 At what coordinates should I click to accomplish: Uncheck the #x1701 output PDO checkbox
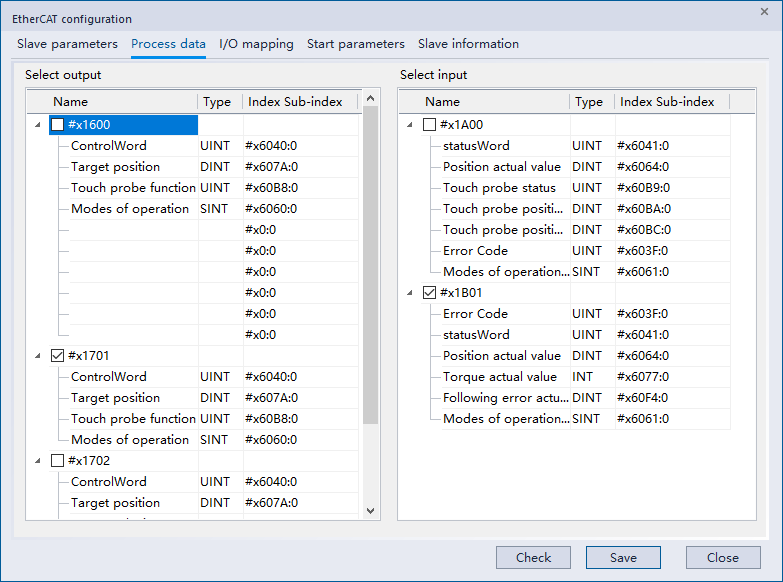(x=57, y=356)
